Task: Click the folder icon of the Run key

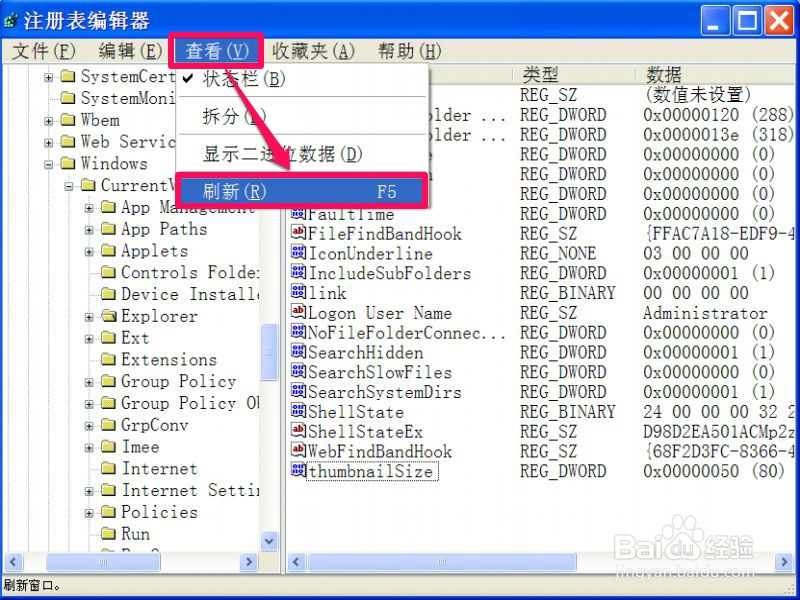Action: pos(110,533)
